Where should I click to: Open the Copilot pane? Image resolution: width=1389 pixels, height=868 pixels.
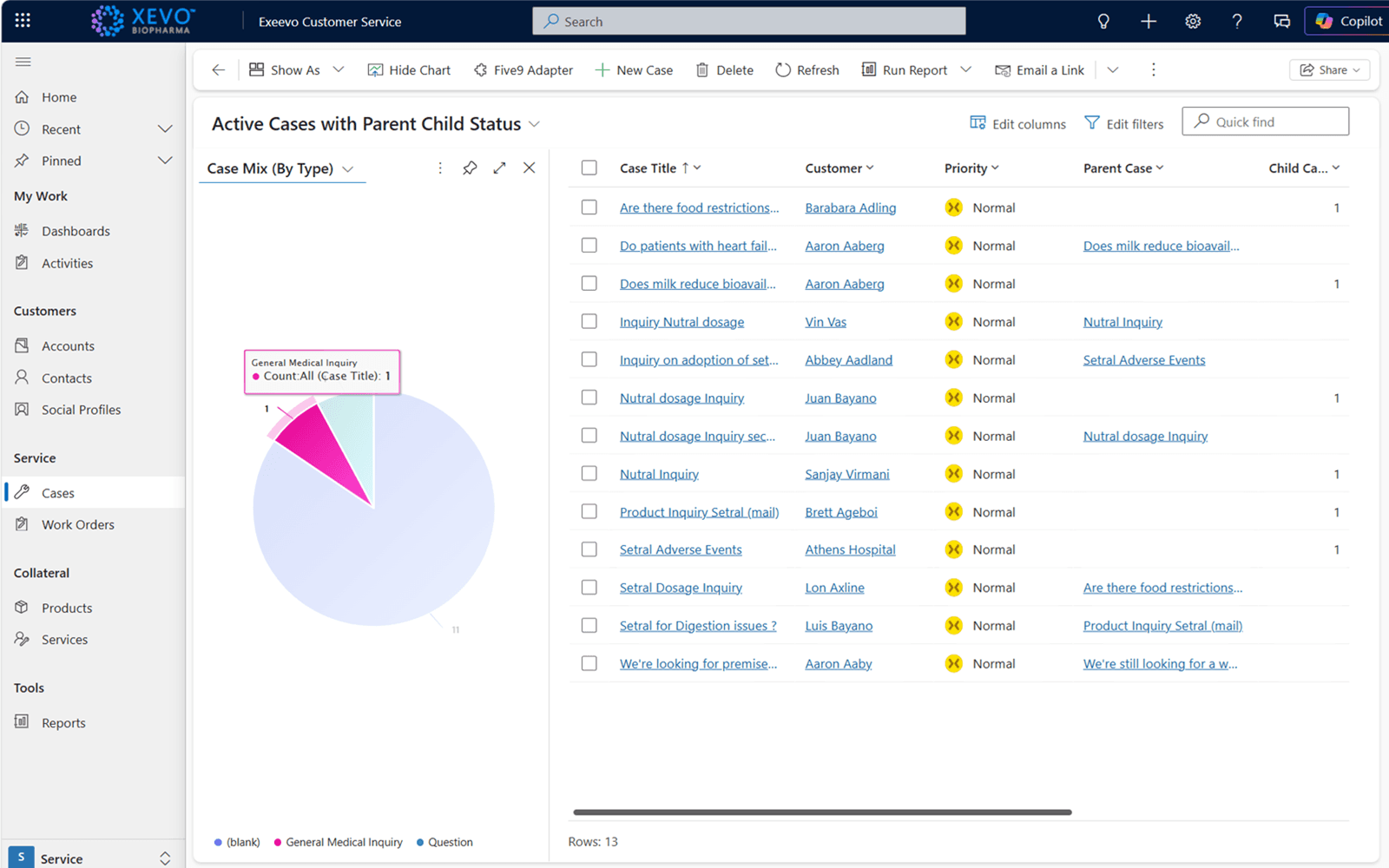point(1348,22)
